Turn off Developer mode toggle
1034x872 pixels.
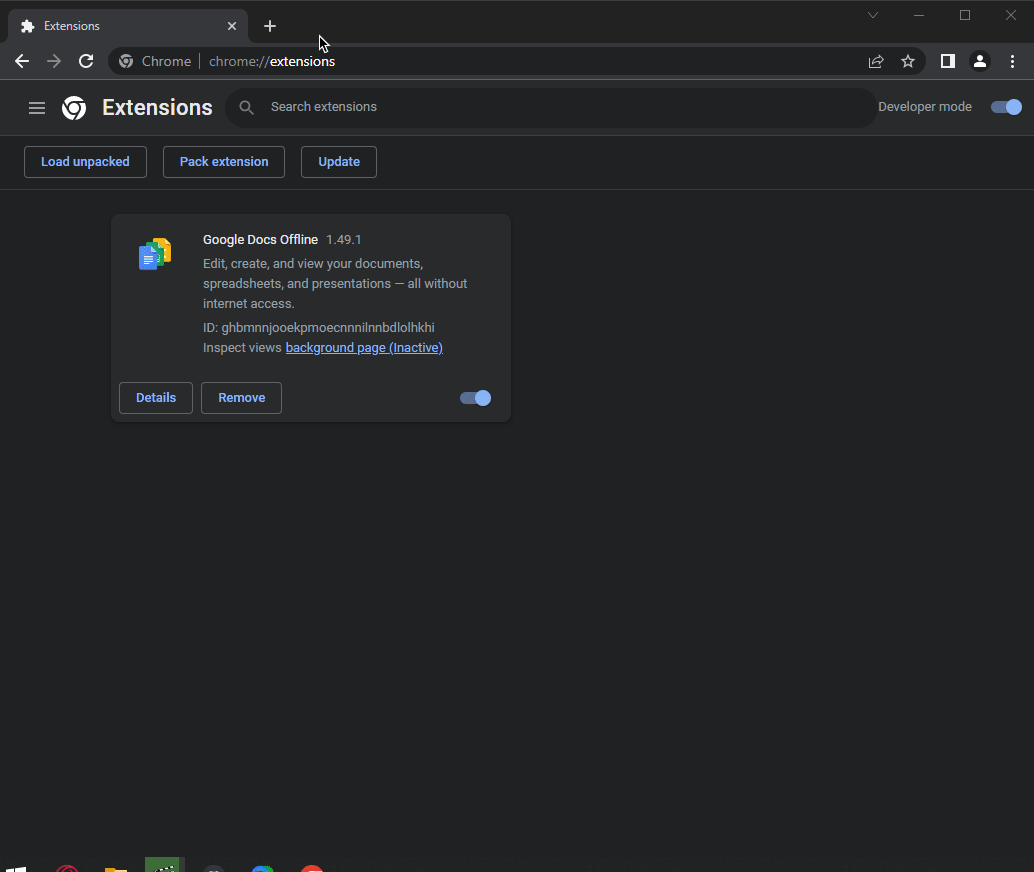(x=1006, y=107)
